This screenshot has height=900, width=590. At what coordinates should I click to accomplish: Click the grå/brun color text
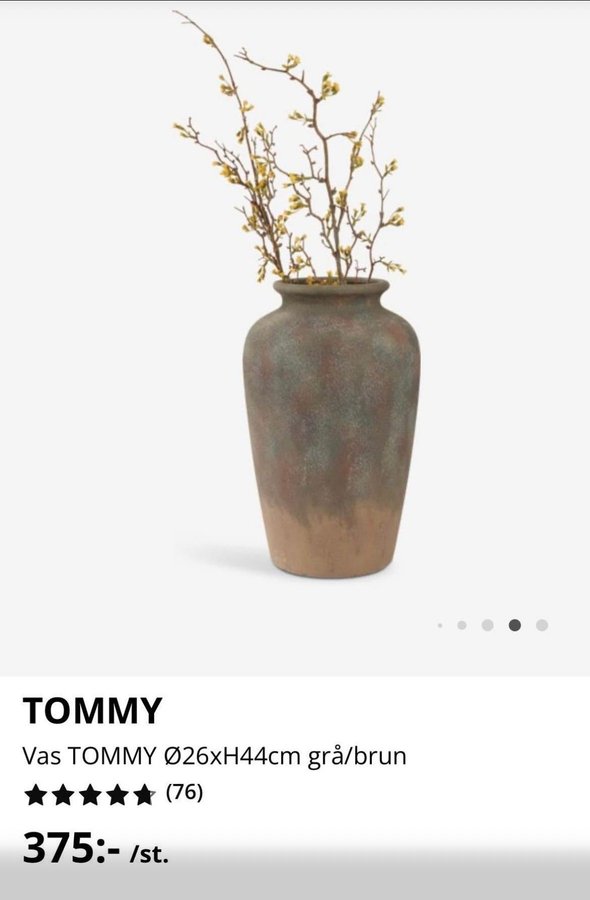(x=357, y=757)
